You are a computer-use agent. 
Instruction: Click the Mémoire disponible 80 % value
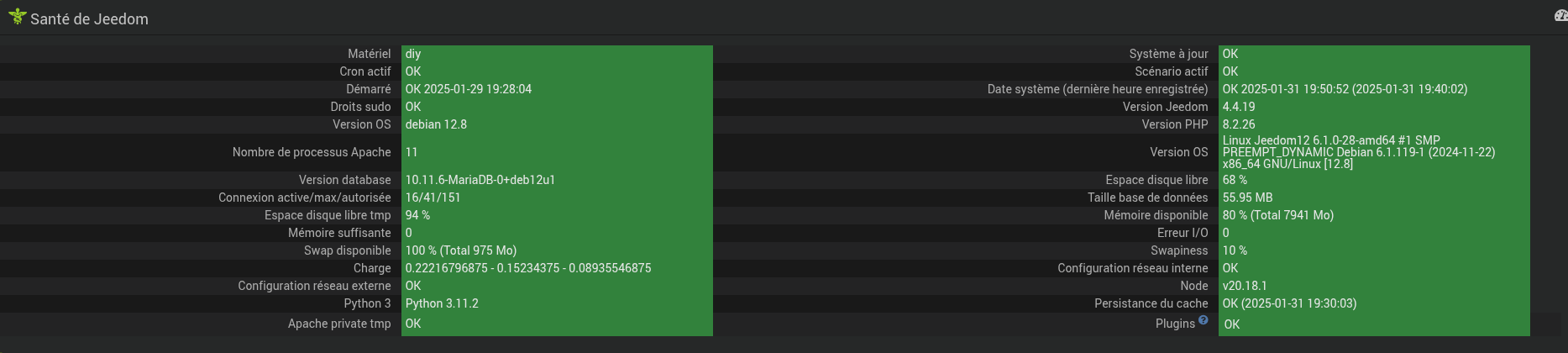click(1277, 215)
